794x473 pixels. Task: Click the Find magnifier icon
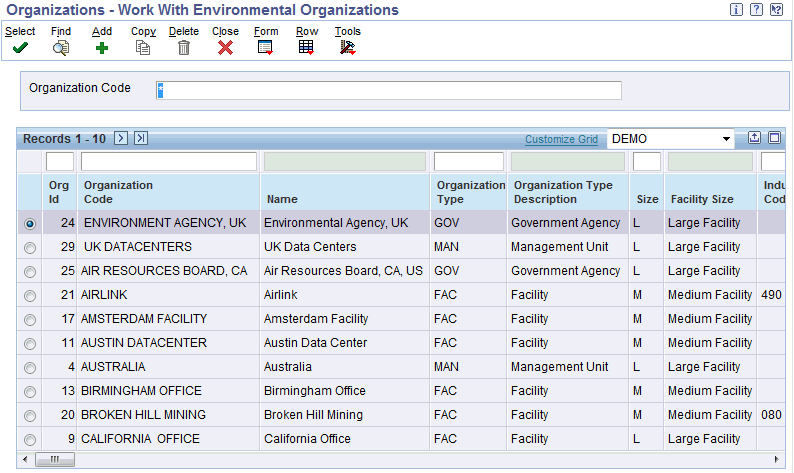pyautogui.click(x=61, y=48)
